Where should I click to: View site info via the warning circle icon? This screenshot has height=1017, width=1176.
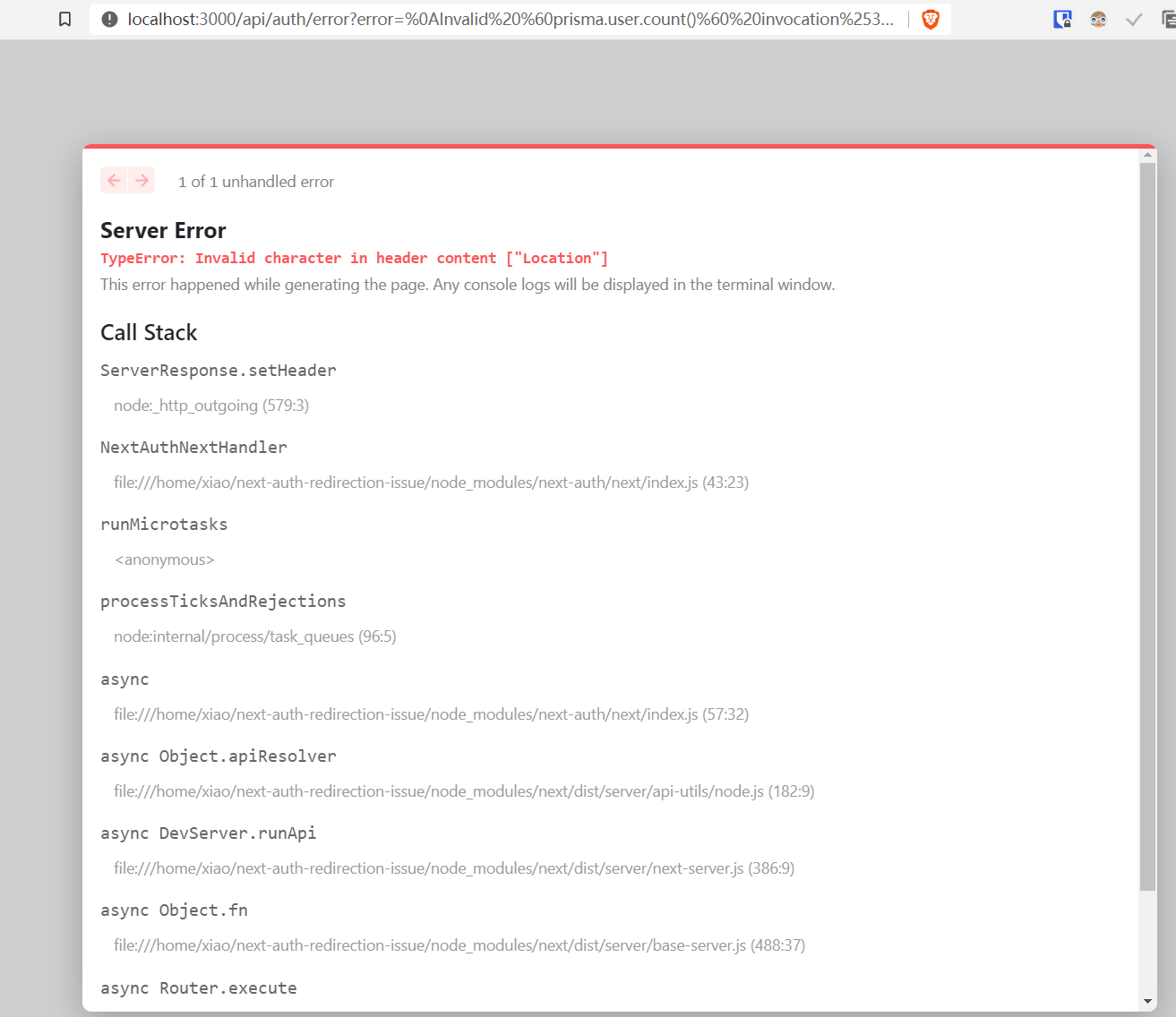[107, 19]
